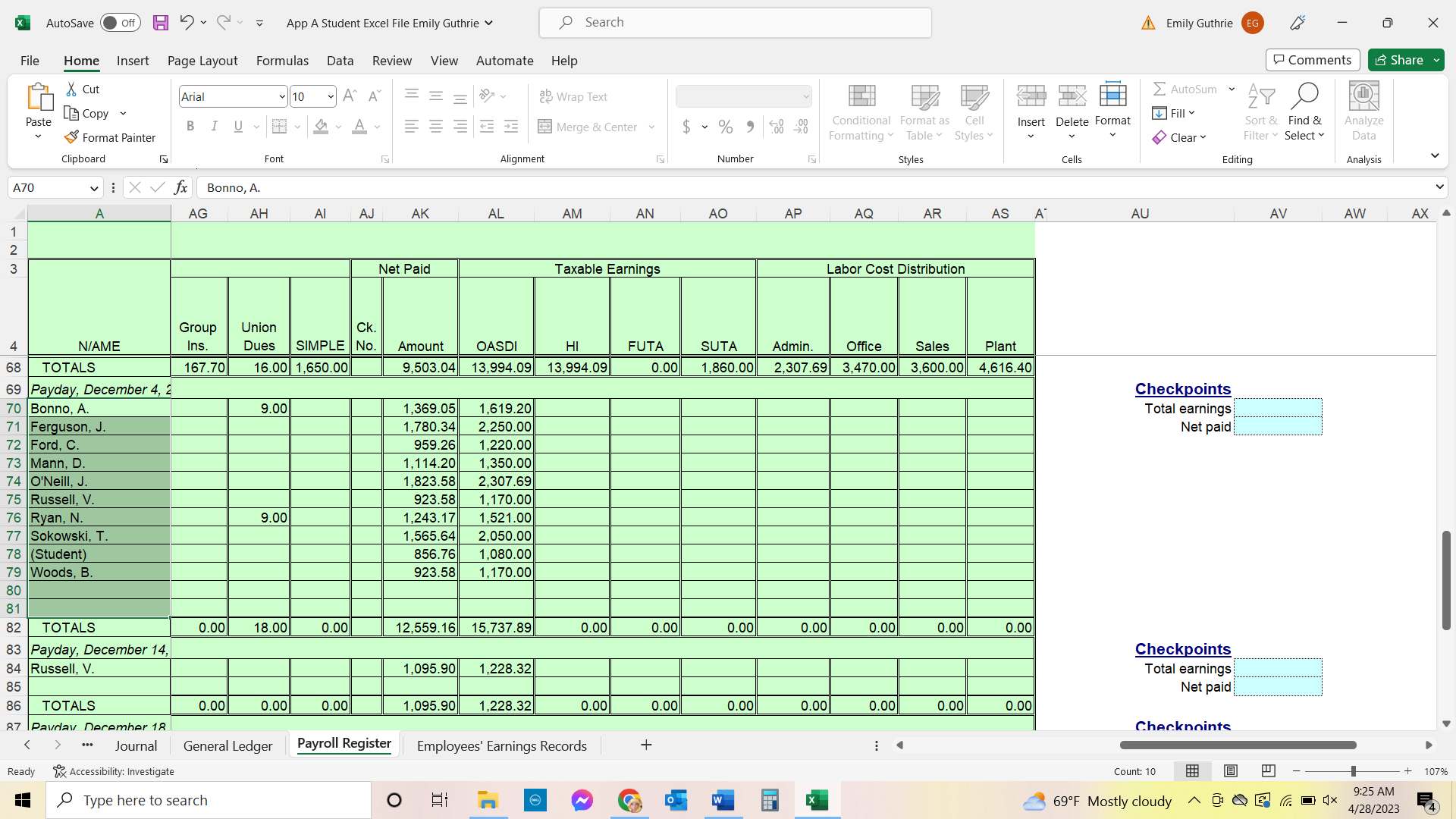This screenshot has width=1456, height=819.
Task: Toggle italic formatting
Action: (x=215, y=127)
